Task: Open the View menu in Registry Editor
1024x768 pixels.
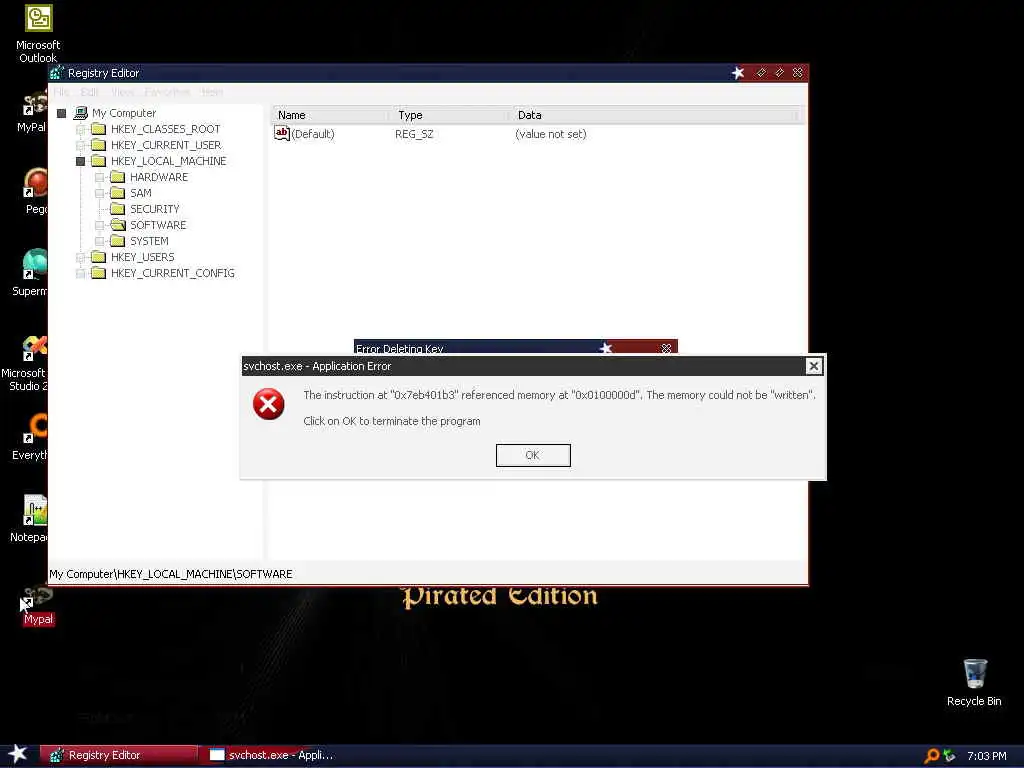Action: click(122, 92)
